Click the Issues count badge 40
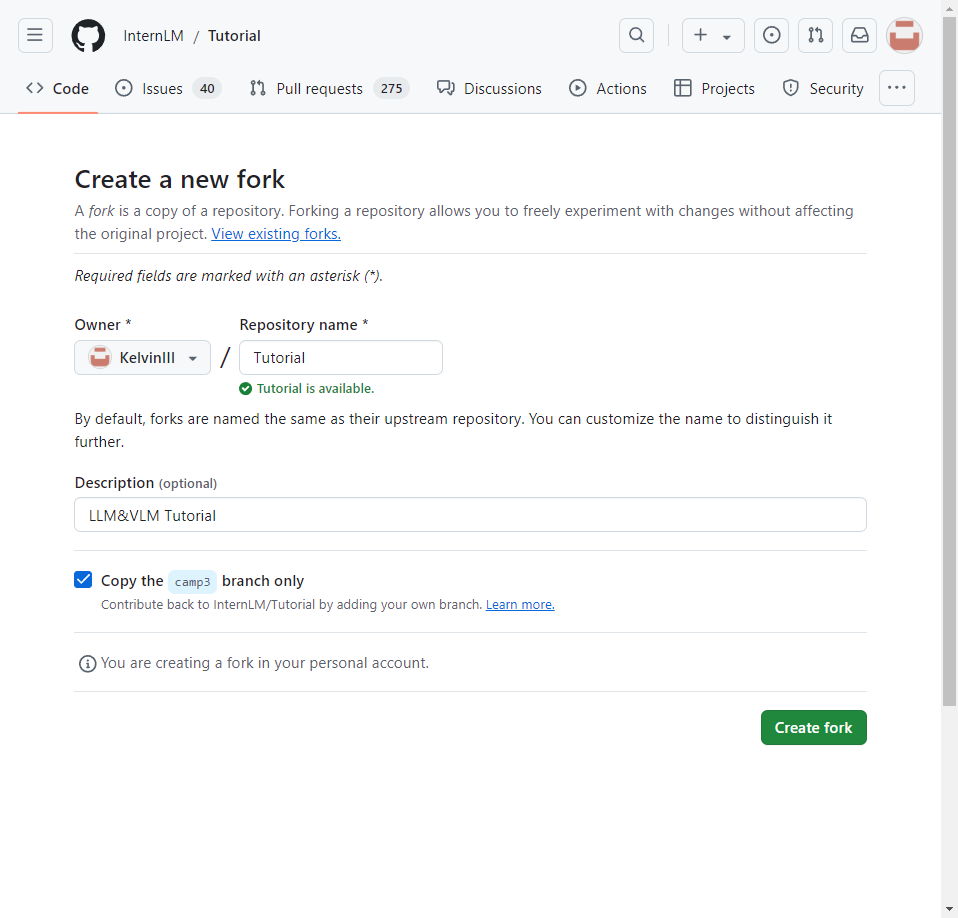The image size is (958, 918). [x=207, y=89]
